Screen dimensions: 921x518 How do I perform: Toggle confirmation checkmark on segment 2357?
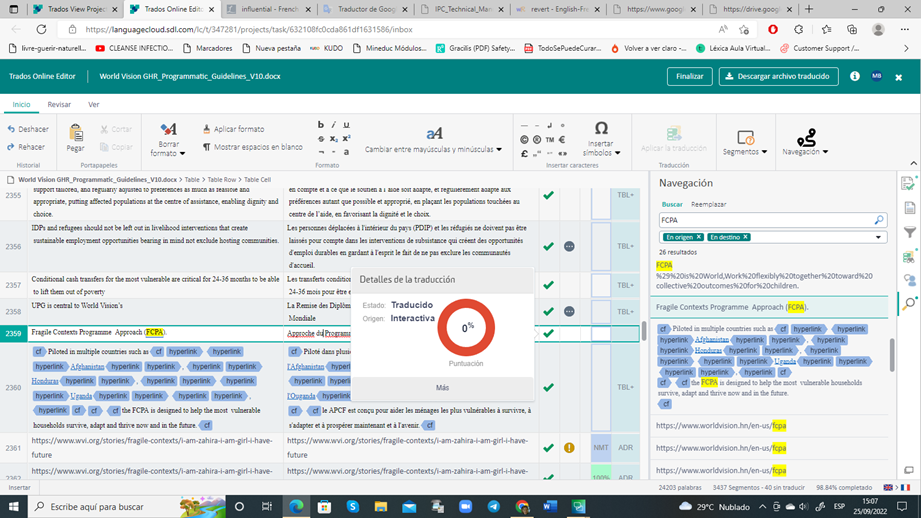(x=549, y=285)
